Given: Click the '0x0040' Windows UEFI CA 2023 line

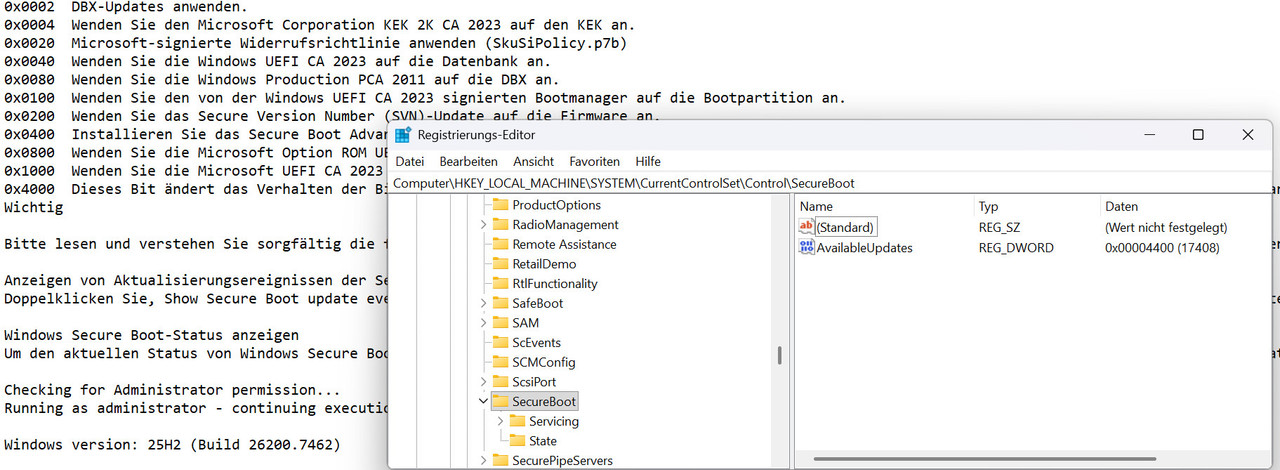Looking at the screenshot, I should pyautogui.click(x=278, y=61).
